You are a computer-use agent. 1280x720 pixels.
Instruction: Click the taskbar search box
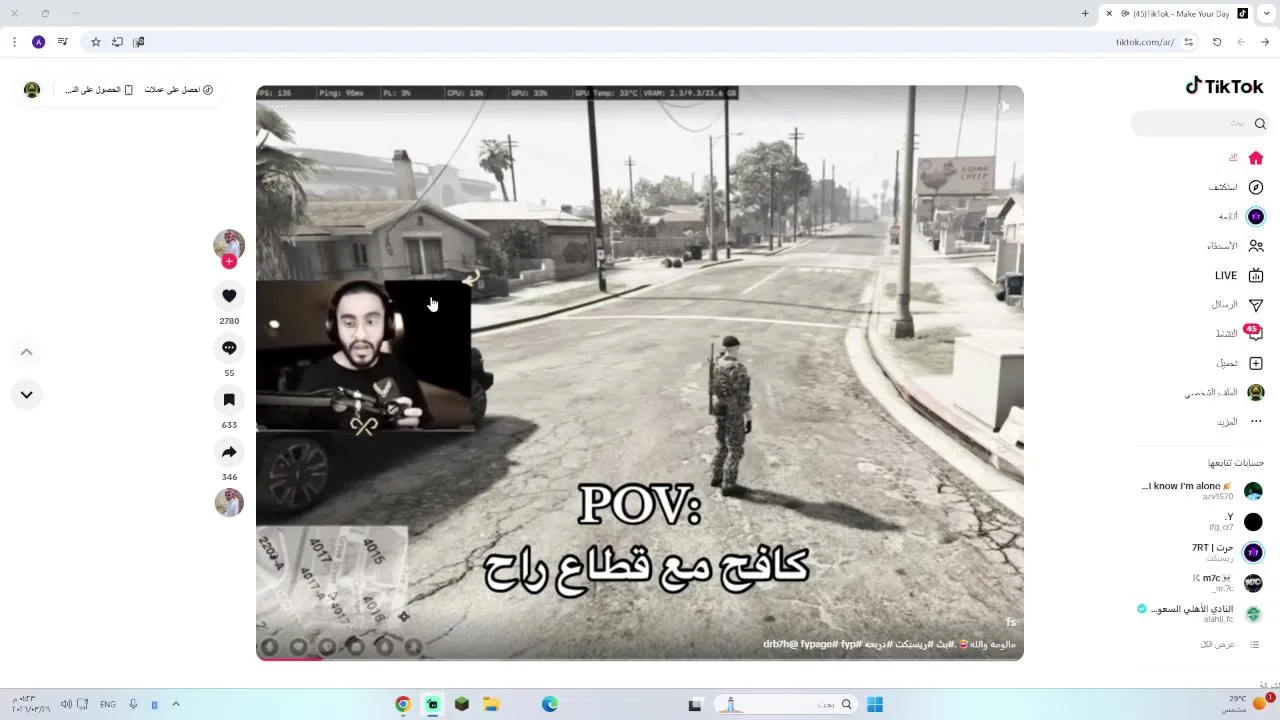pos(785,705)
